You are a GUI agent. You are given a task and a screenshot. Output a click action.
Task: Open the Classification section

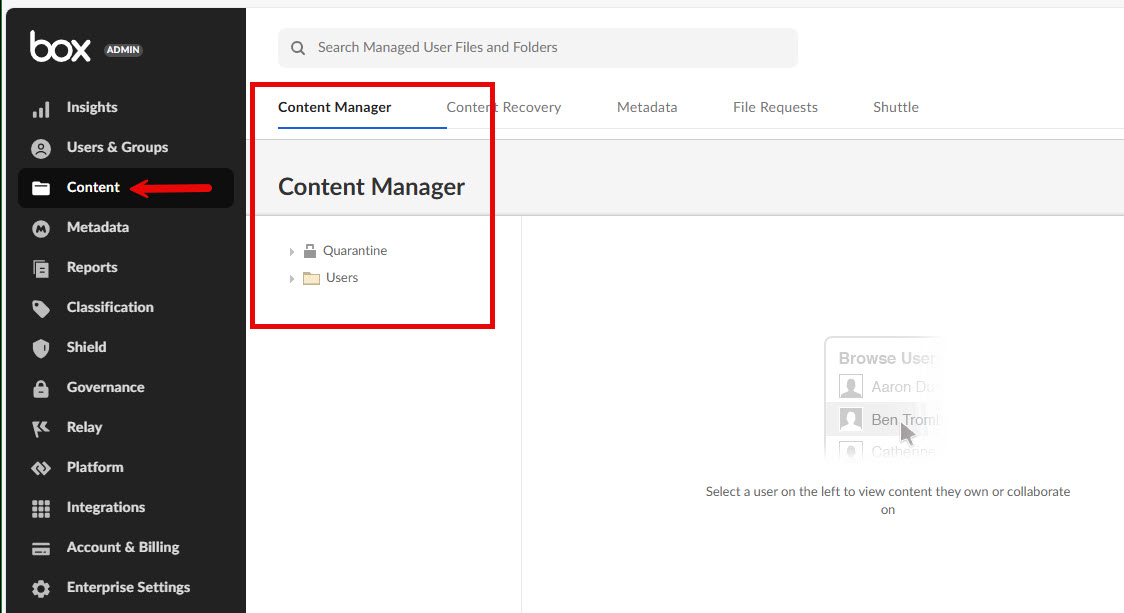tap(110, 308)
